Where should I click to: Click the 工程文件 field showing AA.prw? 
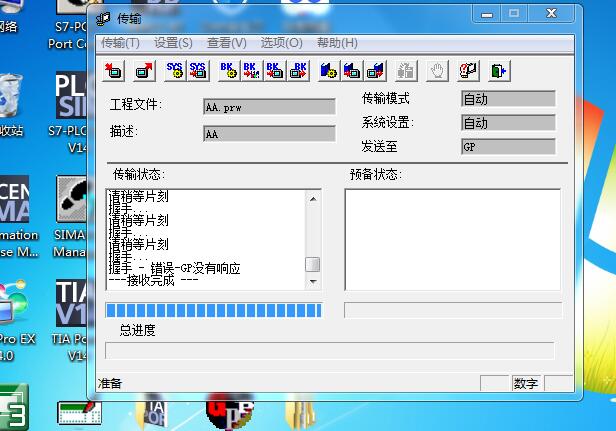(x=269, y=107)
